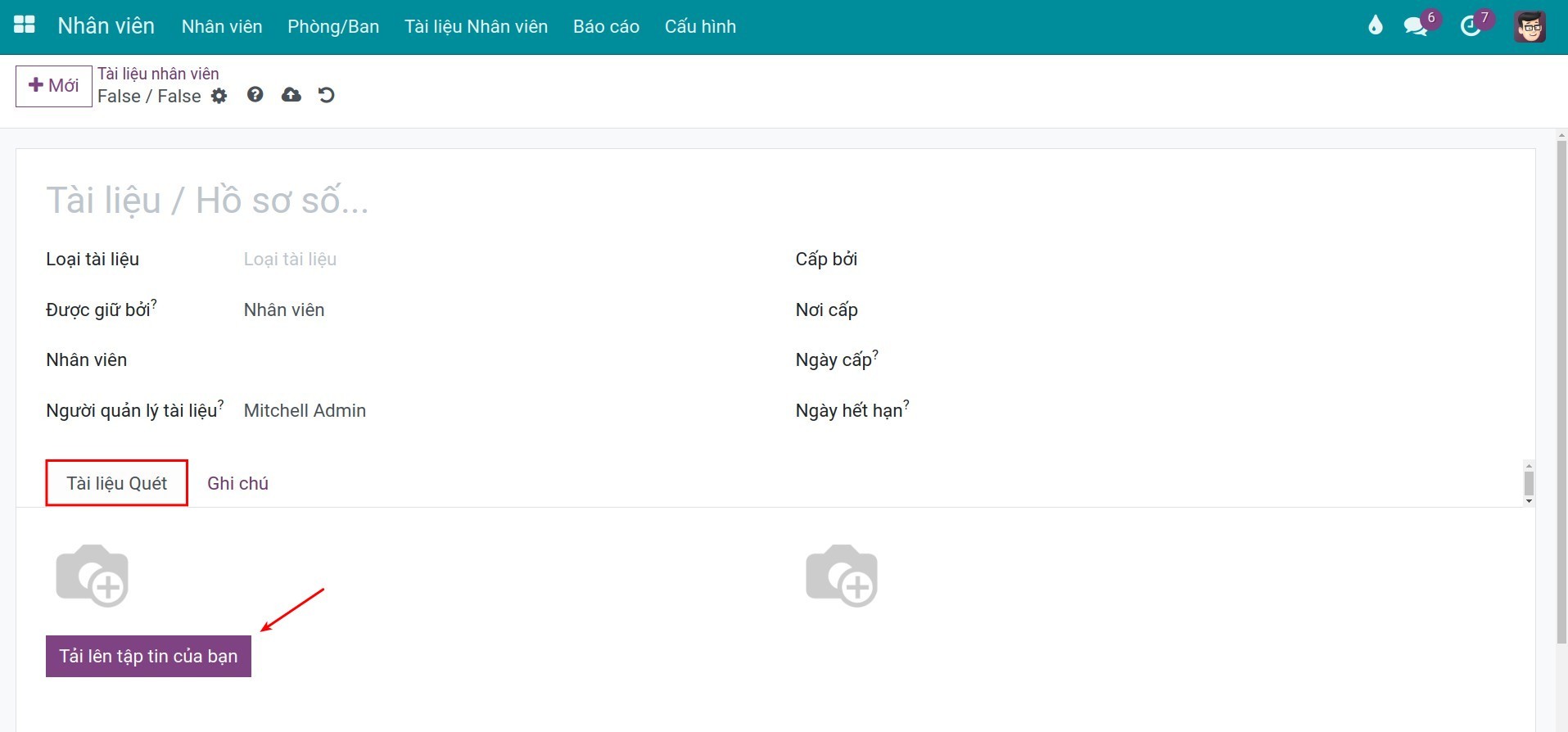Open the activities clock icon
Viewport: 1568px width, 732px height.
[x=1471, y=26]
